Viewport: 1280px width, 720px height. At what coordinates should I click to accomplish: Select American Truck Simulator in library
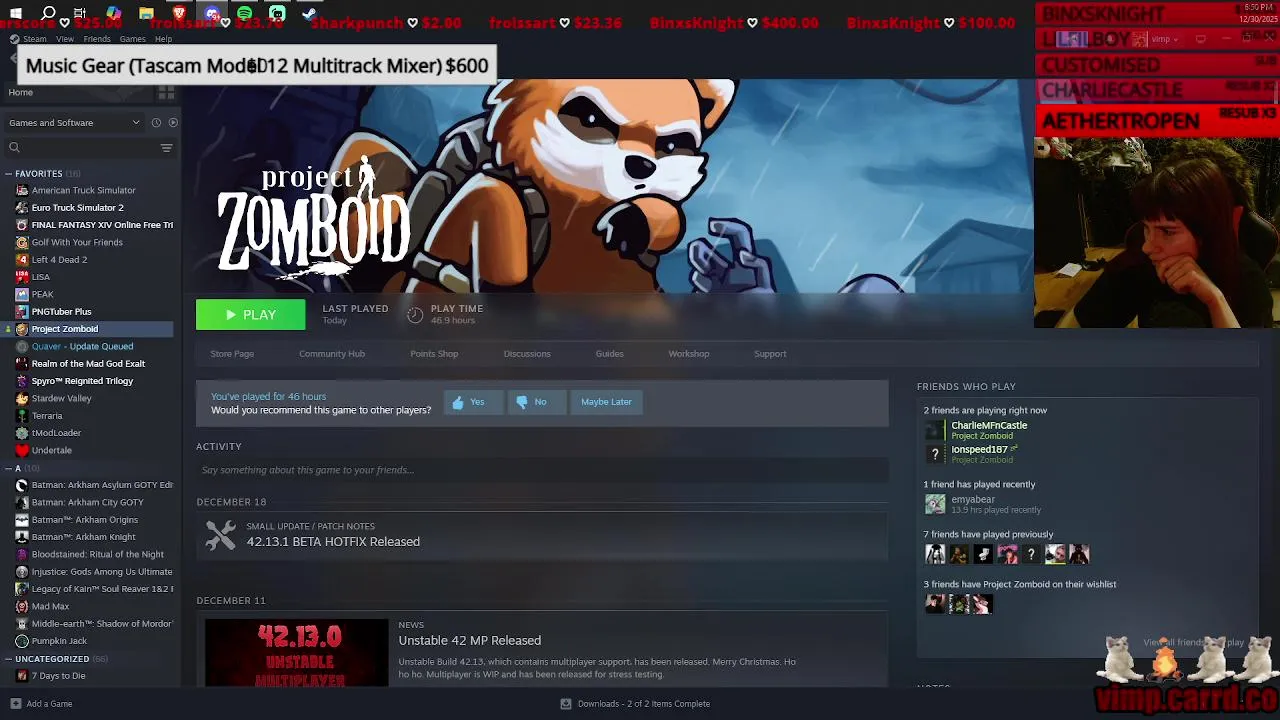pos(83,190)
